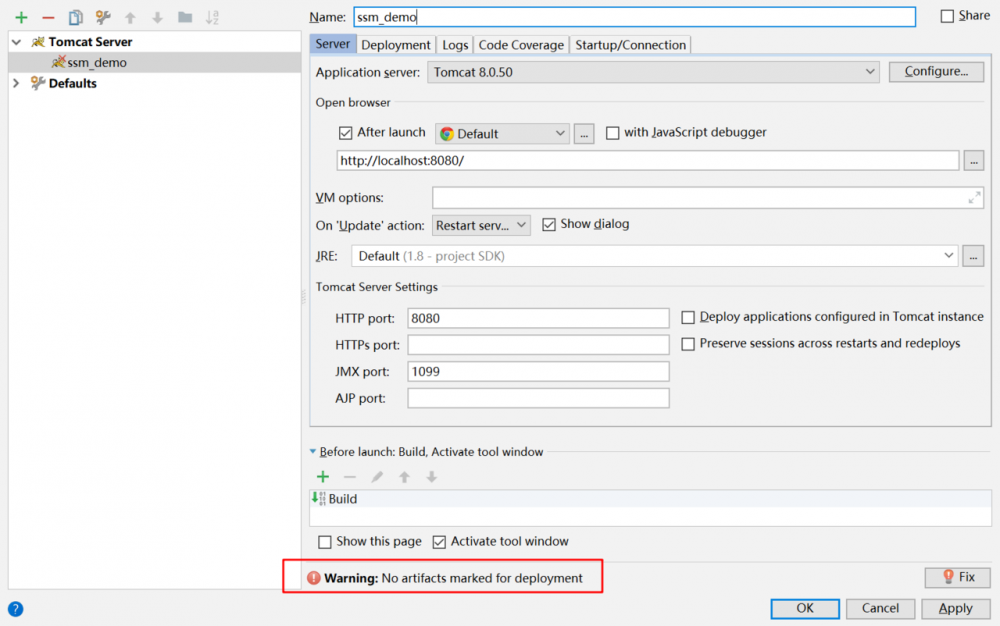Move before launch task down
The height and width of the screenshot is (626, 1000).
click(432, 477)
